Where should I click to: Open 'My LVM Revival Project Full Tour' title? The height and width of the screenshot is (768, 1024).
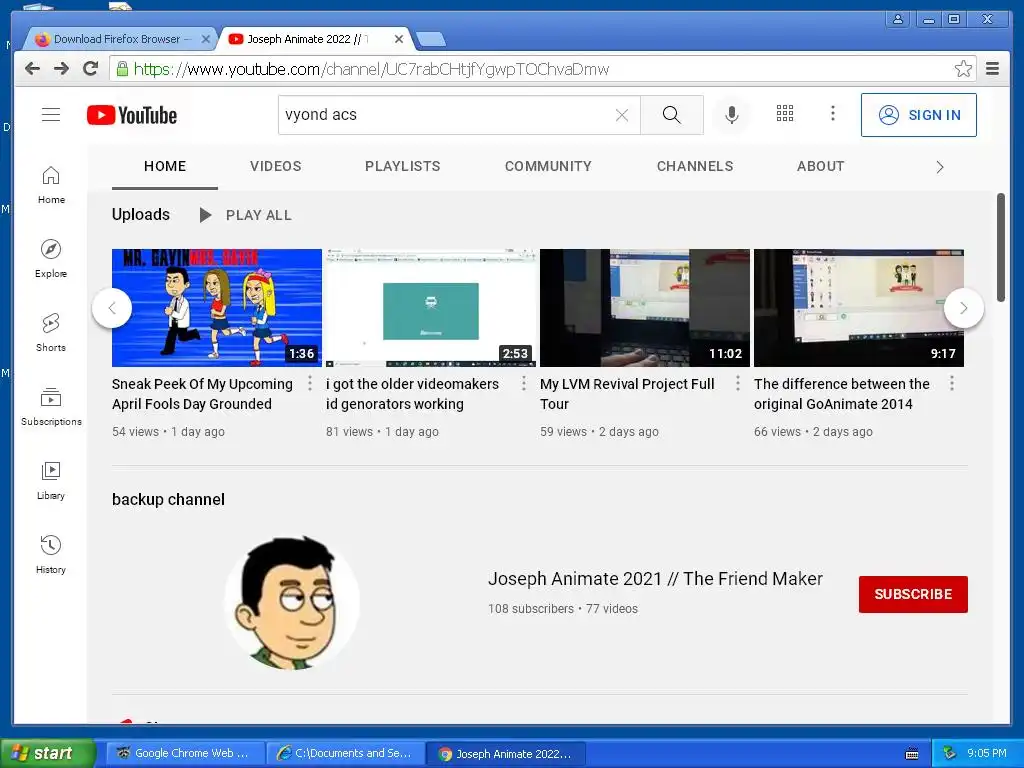point(627,394)
